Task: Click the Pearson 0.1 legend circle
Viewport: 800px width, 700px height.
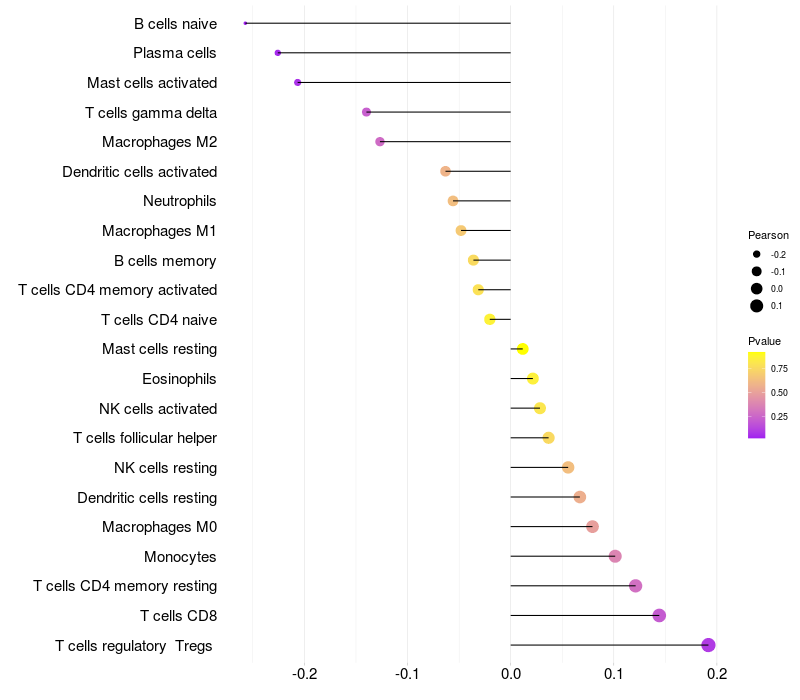Action: coord(757,306)
